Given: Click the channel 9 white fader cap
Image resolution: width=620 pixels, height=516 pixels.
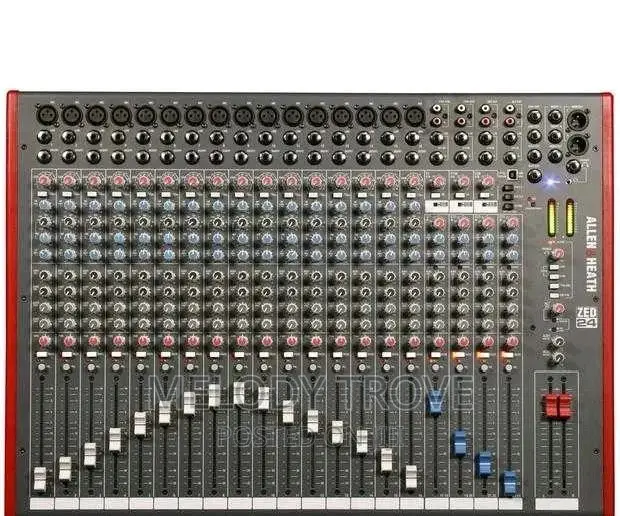Looking at the screenshot, I should click(x=239, y=393).
